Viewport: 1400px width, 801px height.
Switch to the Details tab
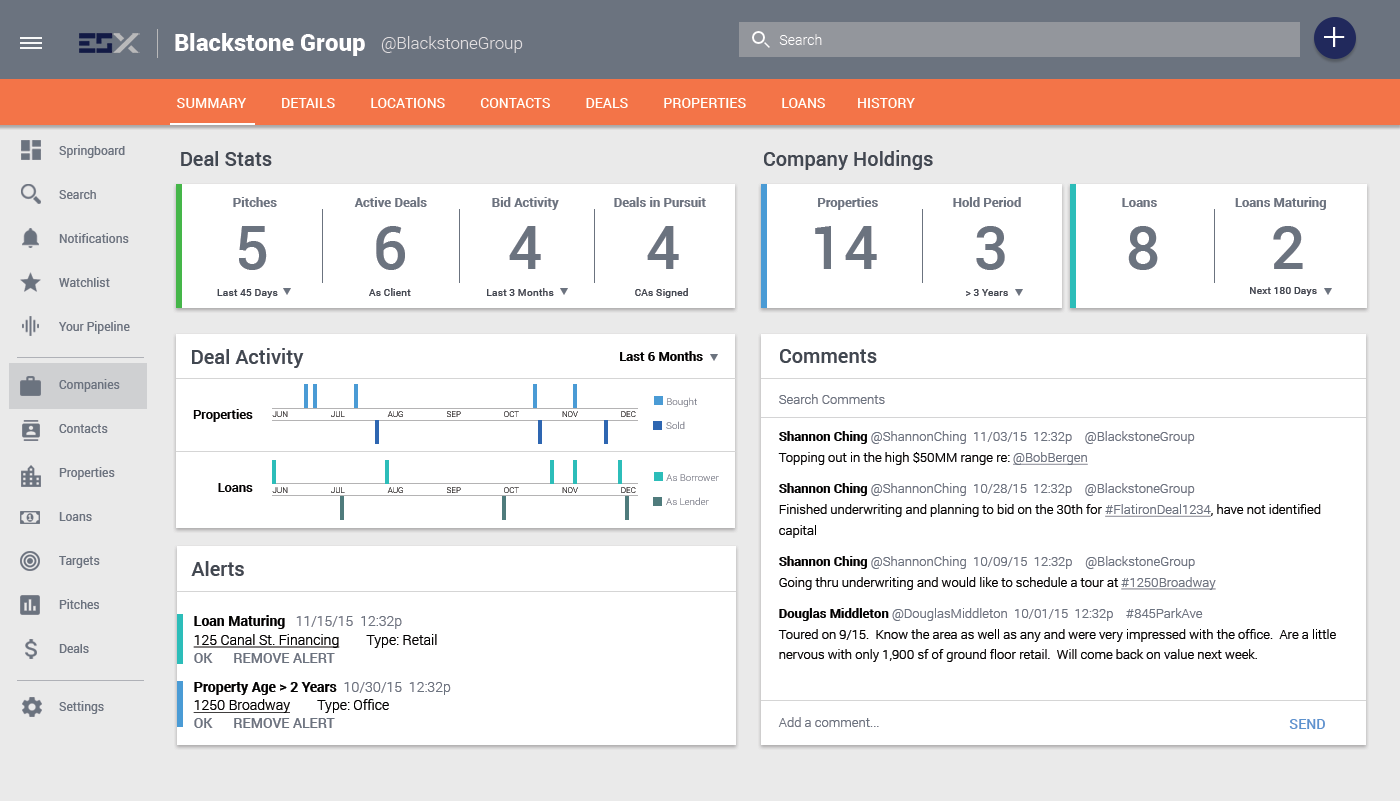308,103
